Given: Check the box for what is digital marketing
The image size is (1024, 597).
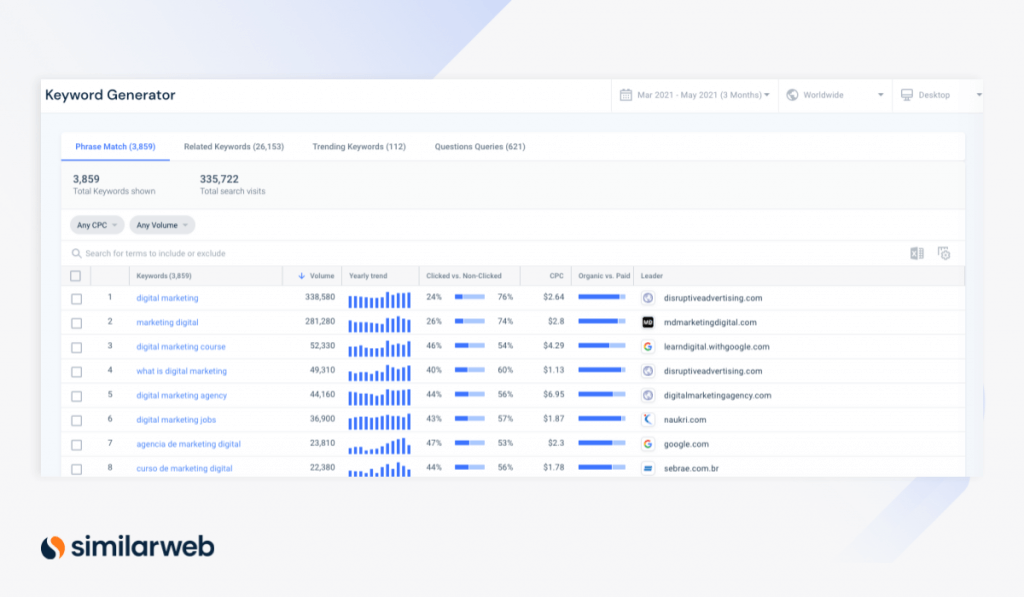Looking at the screenshot, I should (76, 372).
